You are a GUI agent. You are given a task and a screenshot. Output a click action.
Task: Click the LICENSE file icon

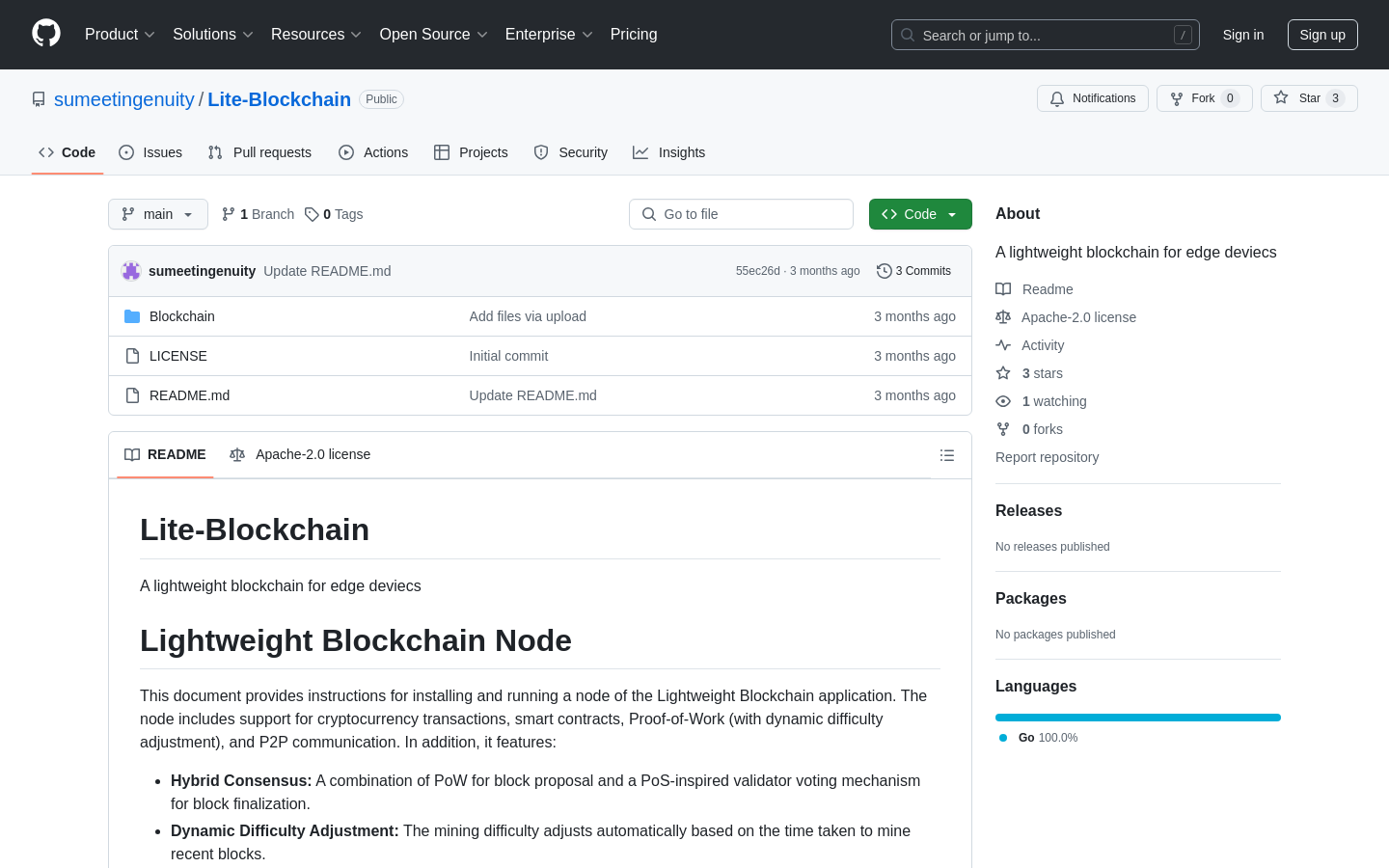tap(132, 356)
